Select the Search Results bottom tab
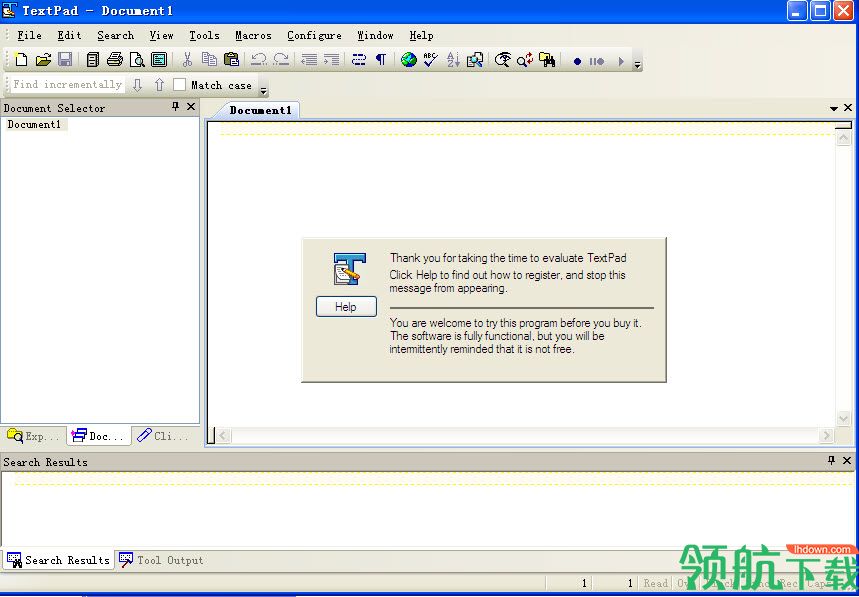Viewport: 859px width, 597px height. click(59, 560)
